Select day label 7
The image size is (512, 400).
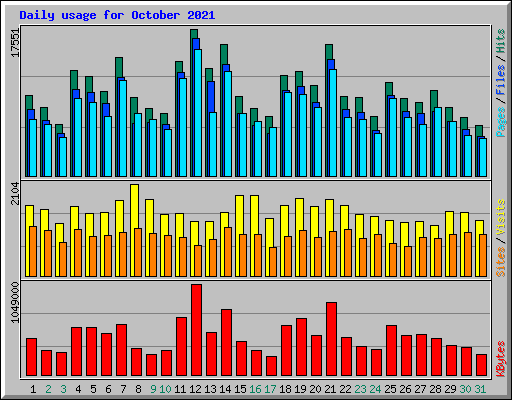click(123, 389)
